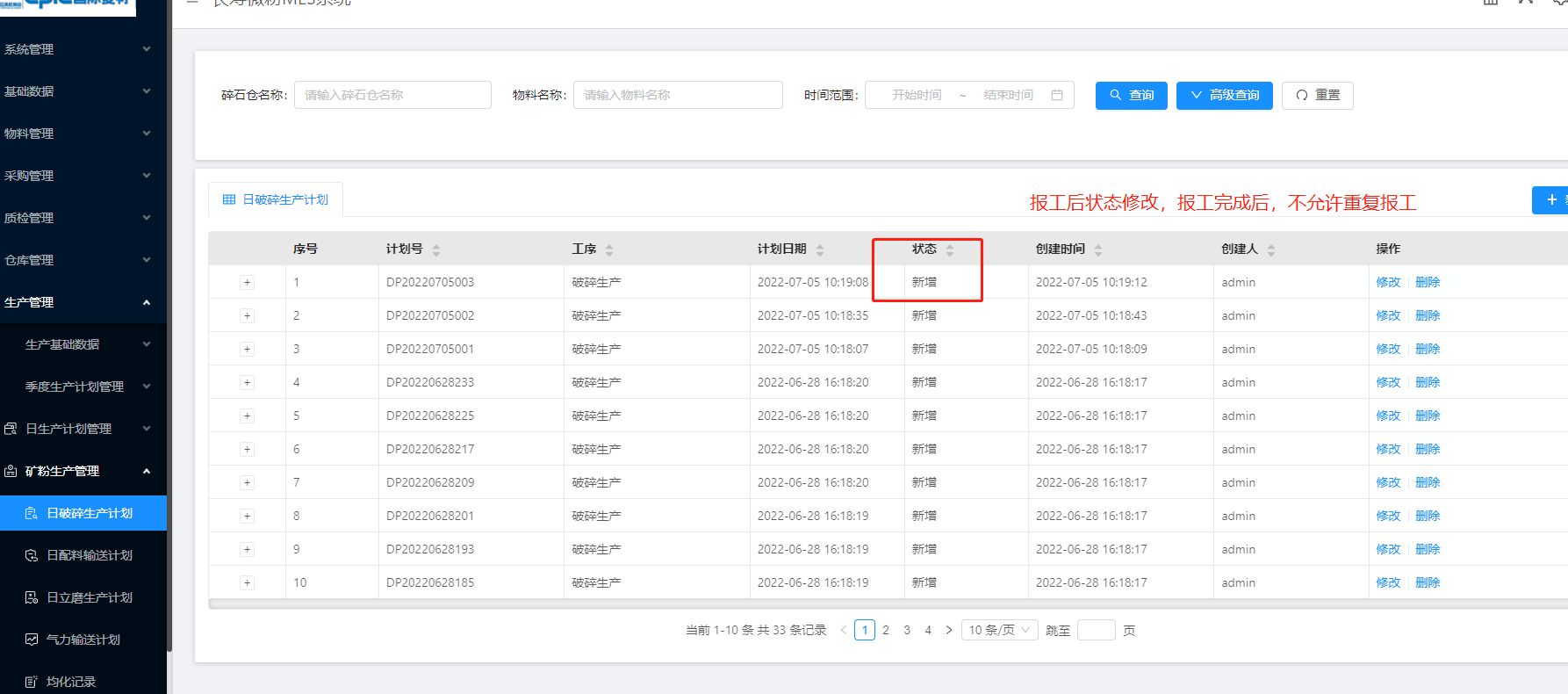Expand row 1 with plus icon
The width and height of the screenshot is (1568, 694).
click(248, 282)
